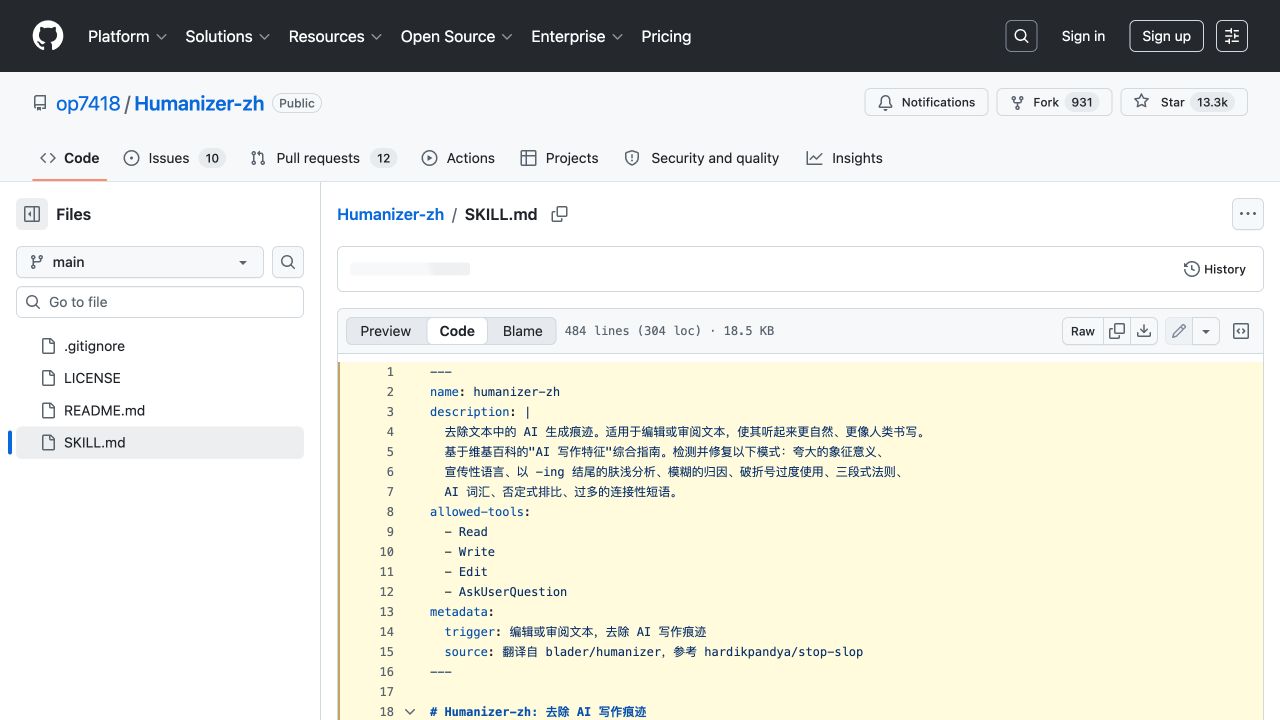Copy the SKILL.md path icon
1280x720 pixels.
(x=560, y=214)
